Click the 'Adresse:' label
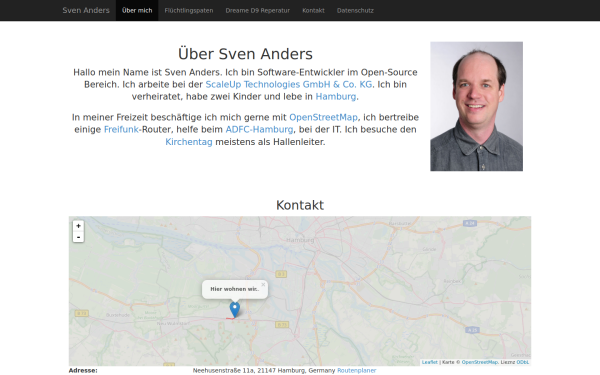 click(83, 370)
